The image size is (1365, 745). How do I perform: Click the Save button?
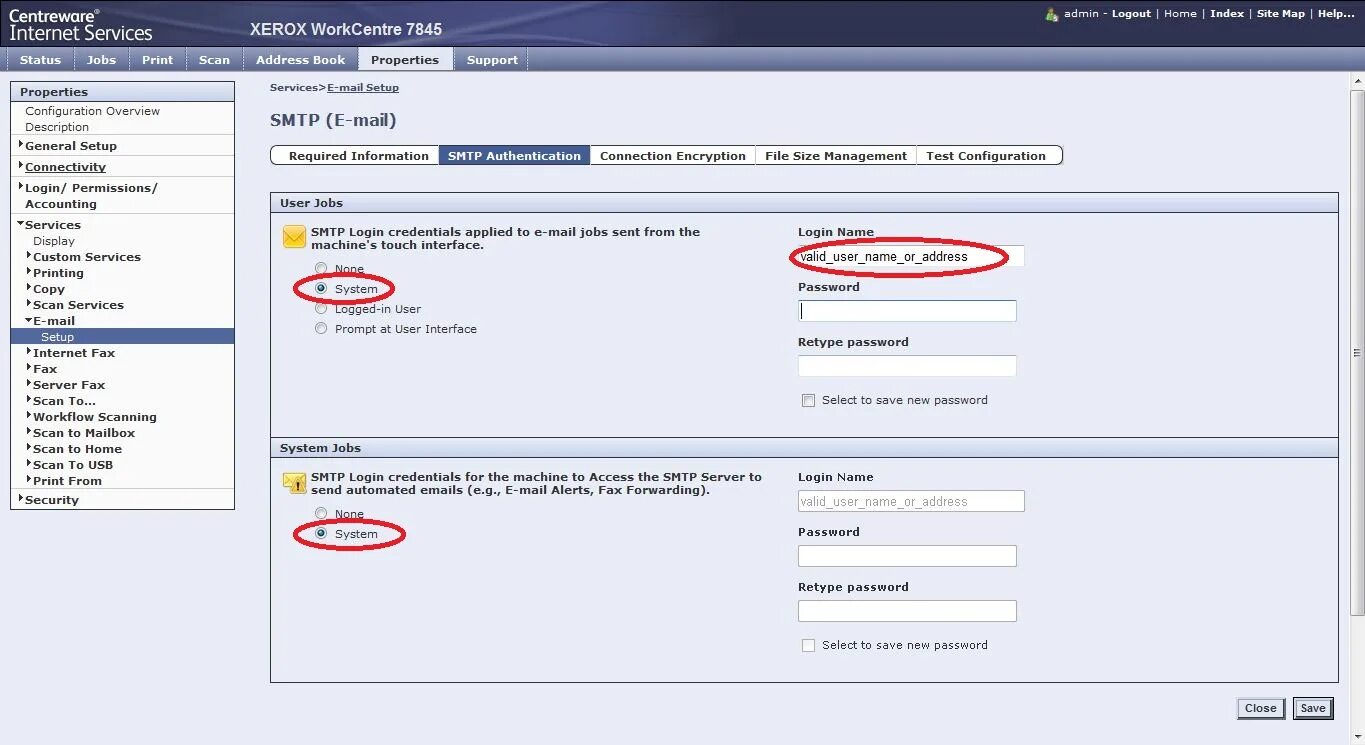[x=1313, y=708]
